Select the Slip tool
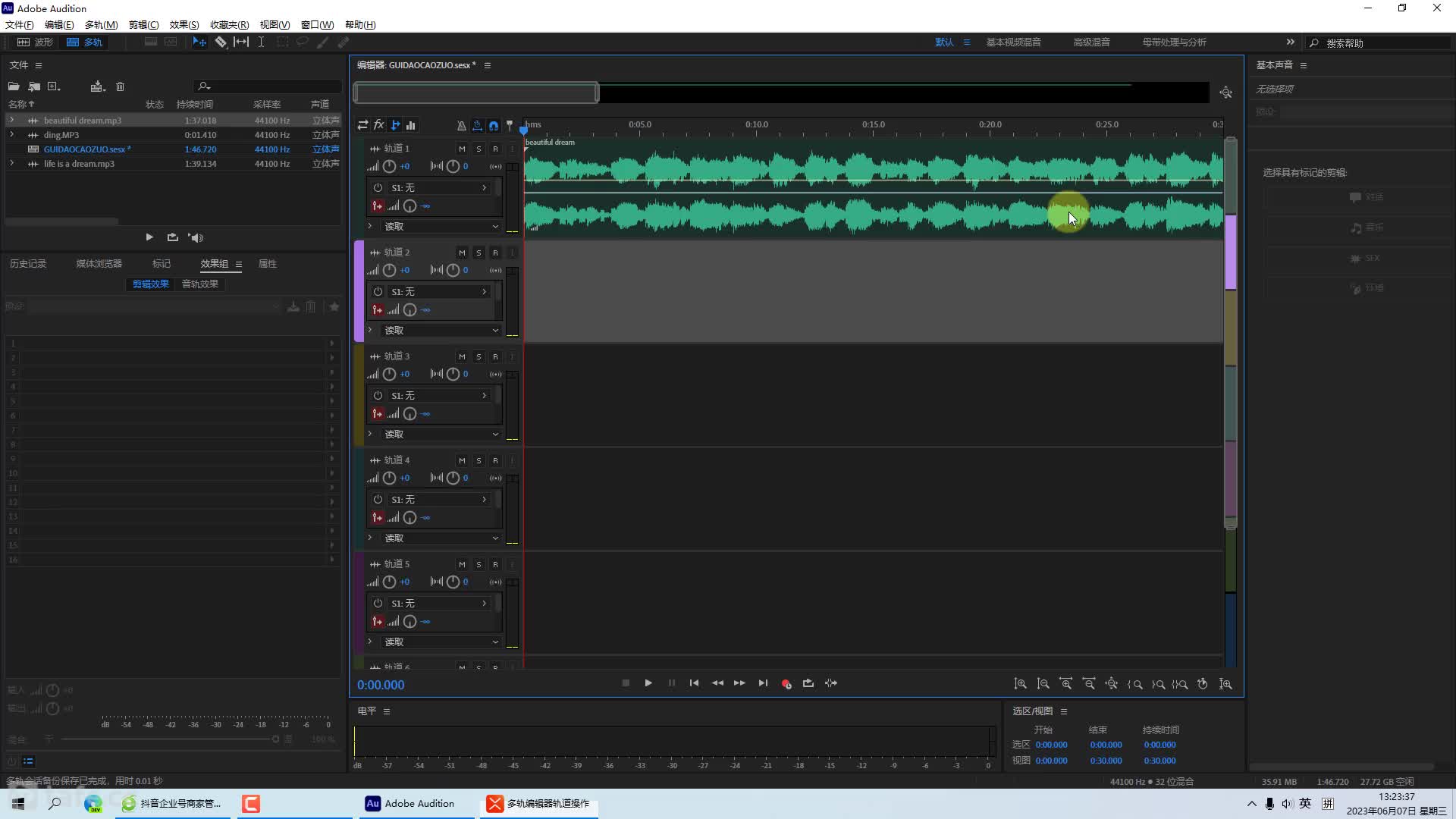This screenshot has width=1456, height=819. [241, 42]
